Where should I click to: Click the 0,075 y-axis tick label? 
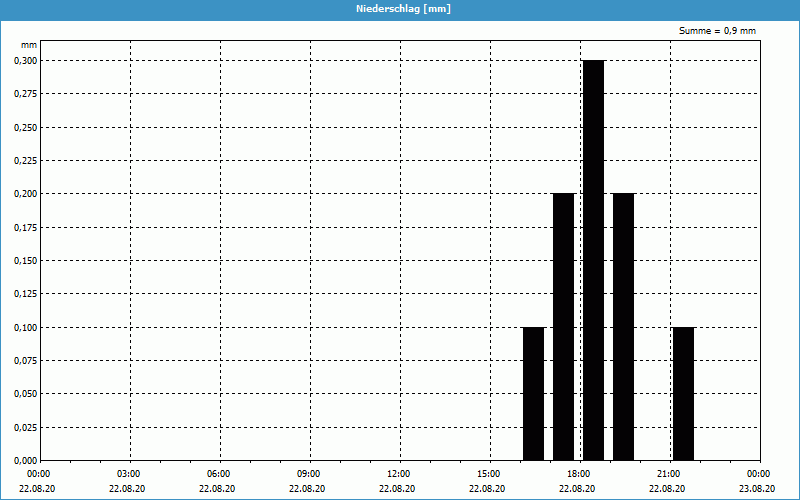[25, 360]
